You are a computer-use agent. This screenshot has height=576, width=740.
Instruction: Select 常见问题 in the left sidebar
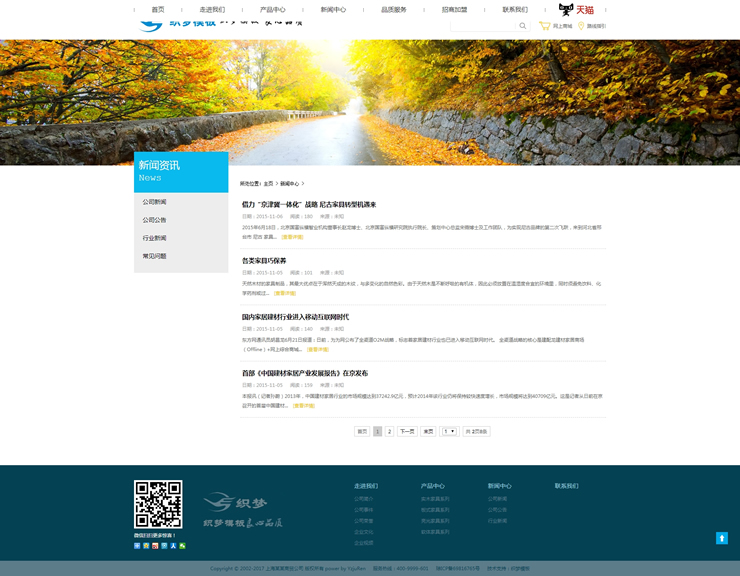(x=154, y=256)
